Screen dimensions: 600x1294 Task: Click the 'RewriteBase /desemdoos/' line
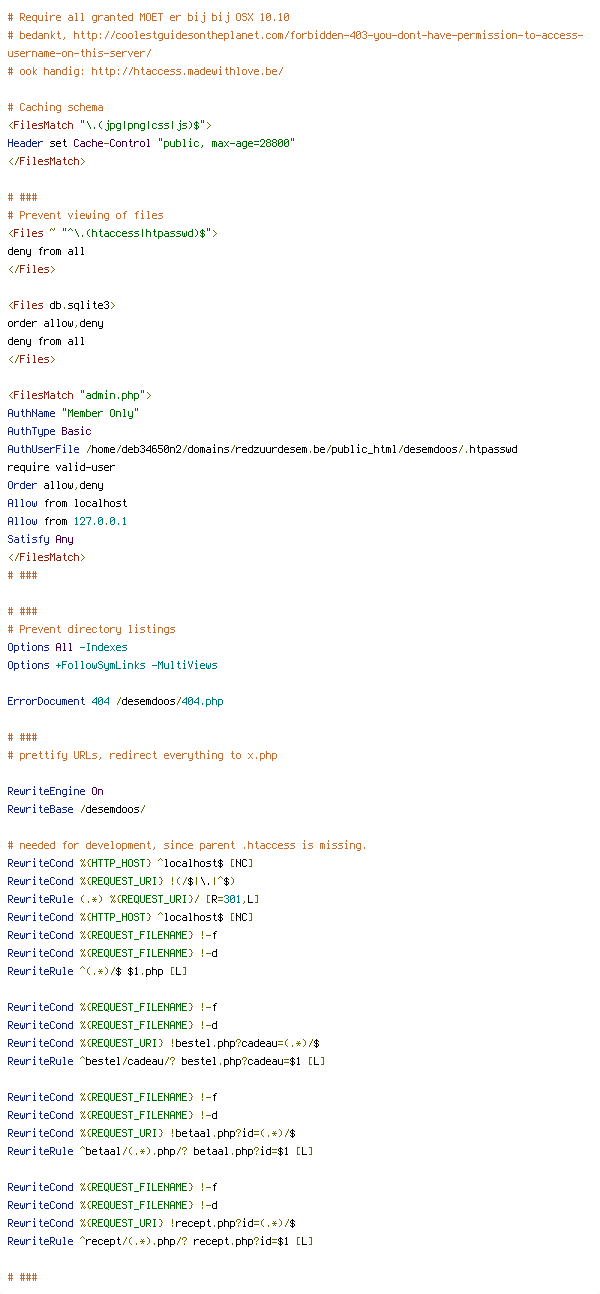click(76, 809)
